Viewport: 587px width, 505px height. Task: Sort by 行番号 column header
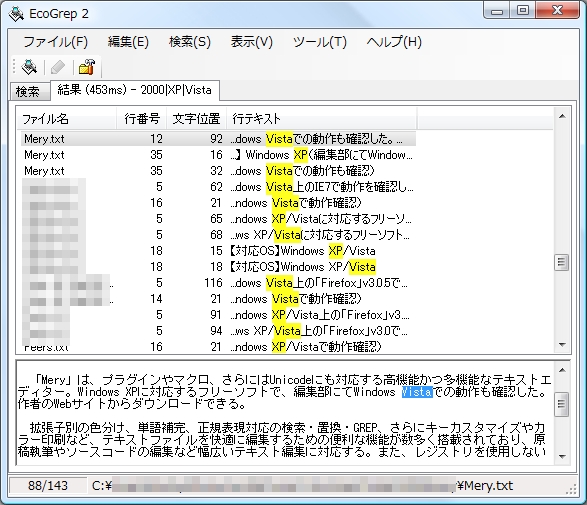(x=142, y=119)
